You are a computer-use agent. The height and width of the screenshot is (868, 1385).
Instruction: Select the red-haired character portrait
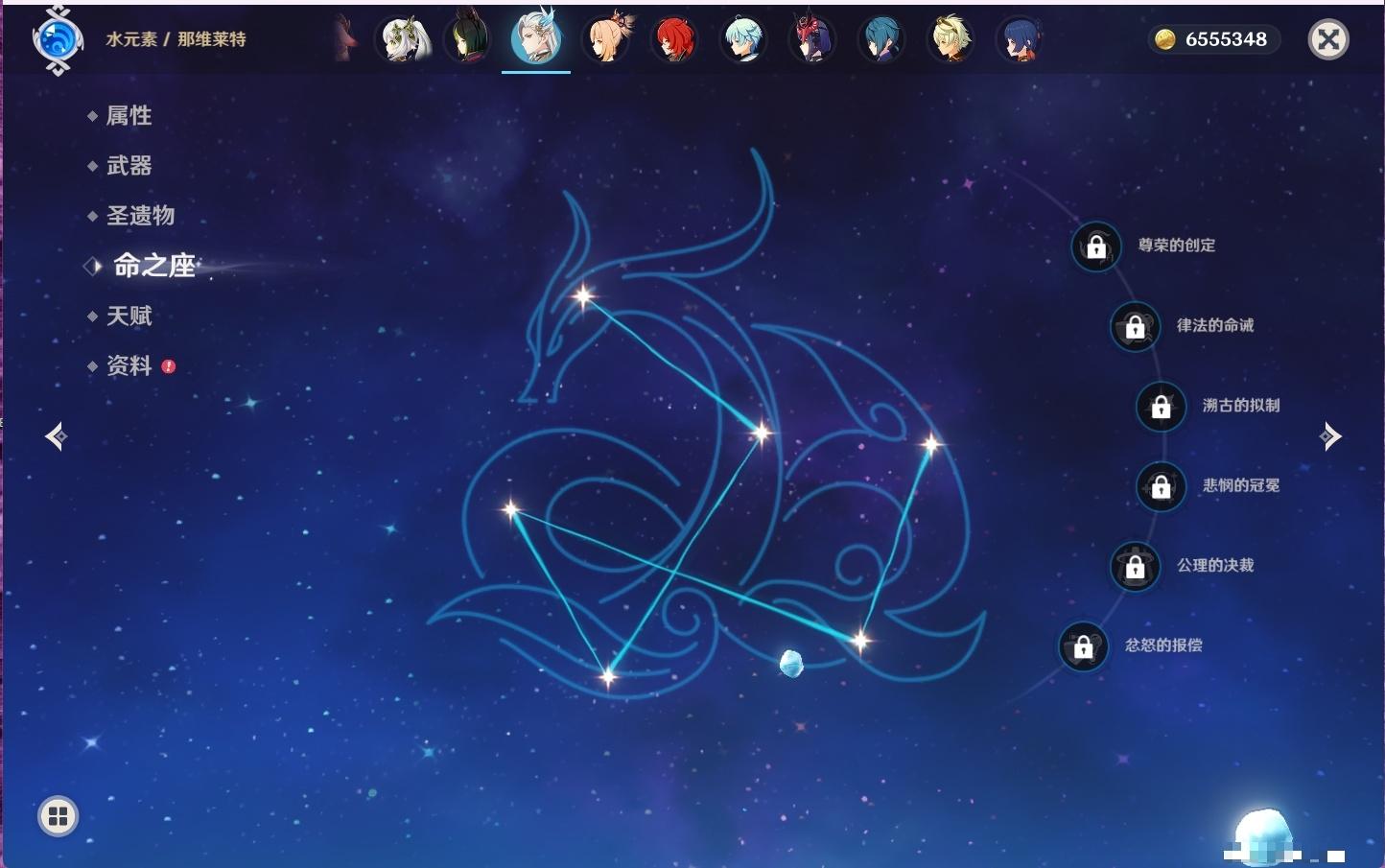(675, 39)
